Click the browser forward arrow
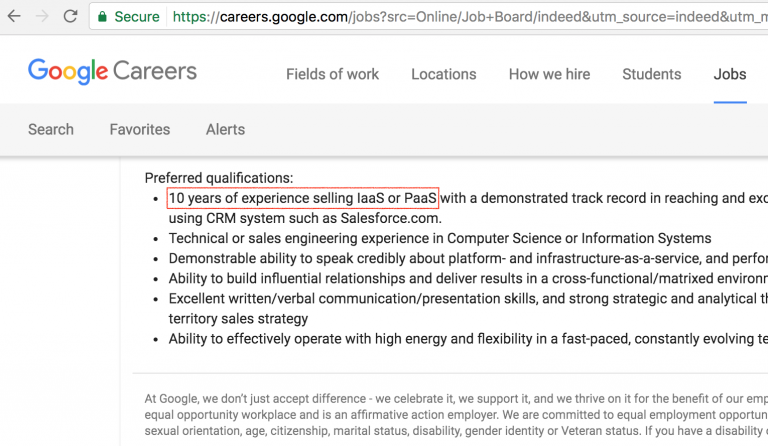Image resolution: width=768 pixels, height=446 pixels. coord(42,16)
